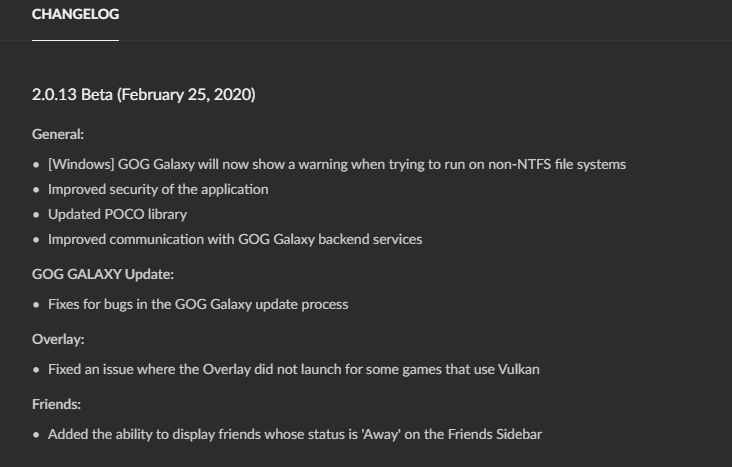The image size is (732, 467).
Task: Click the 2.0.13 Beta version heading
Action: pos(143,95)
